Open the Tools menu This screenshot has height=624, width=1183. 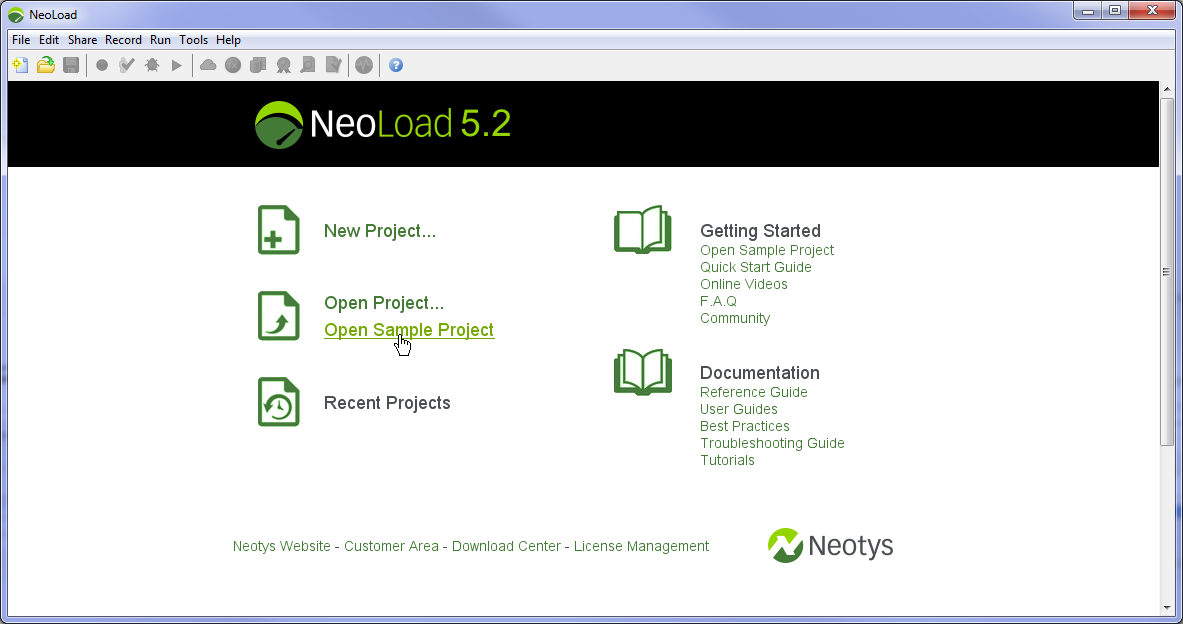point(193,40)
